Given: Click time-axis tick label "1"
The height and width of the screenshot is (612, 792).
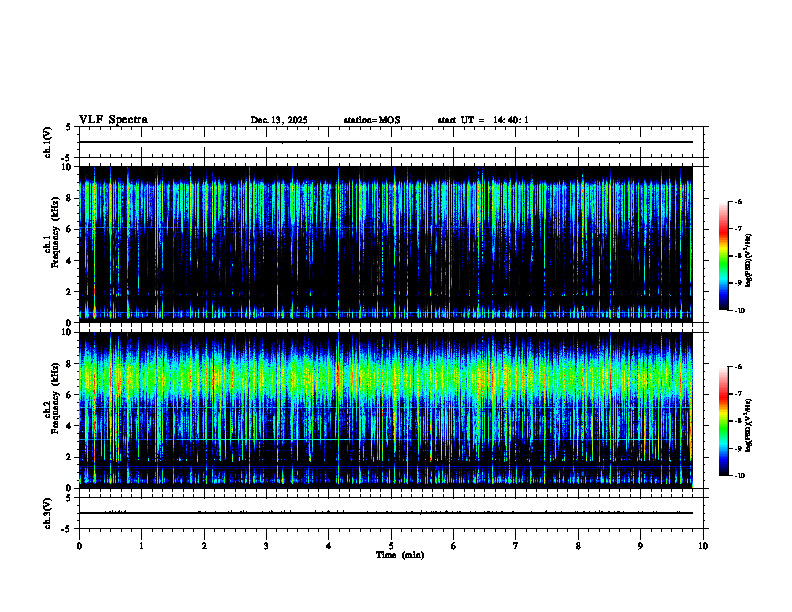Looking at the screenshot, I should pyautogui.click(x=141, y=546).
